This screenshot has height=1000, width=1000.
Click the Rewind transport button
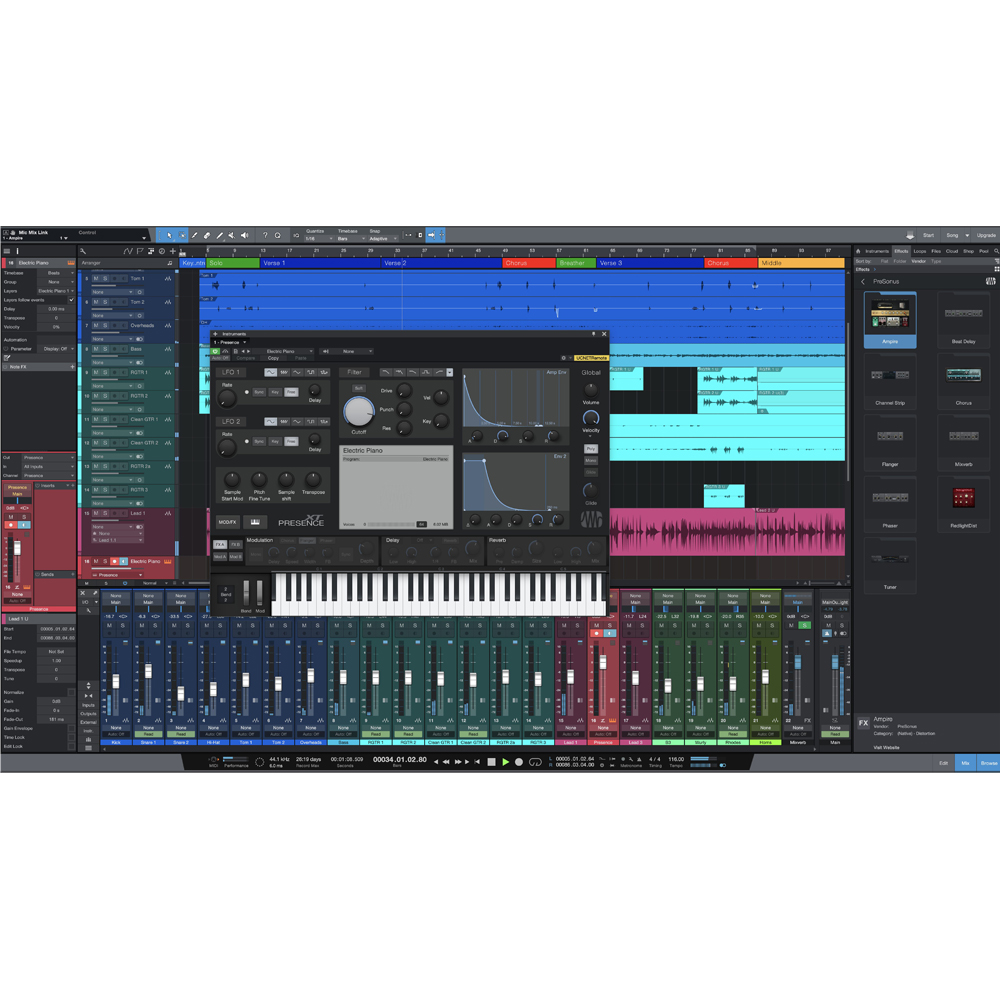pos(446,761)
